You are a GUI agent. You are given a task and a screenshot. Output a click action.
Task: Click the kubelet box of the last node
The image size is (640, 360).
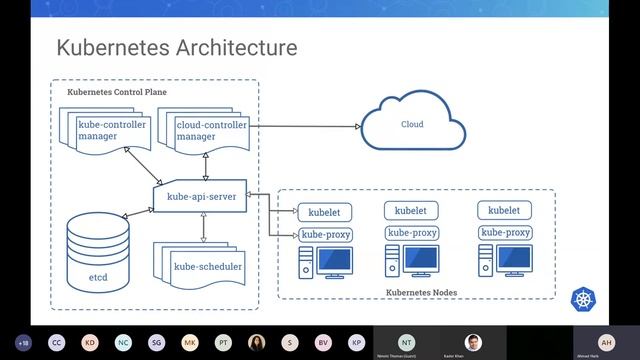click(504, 210)
